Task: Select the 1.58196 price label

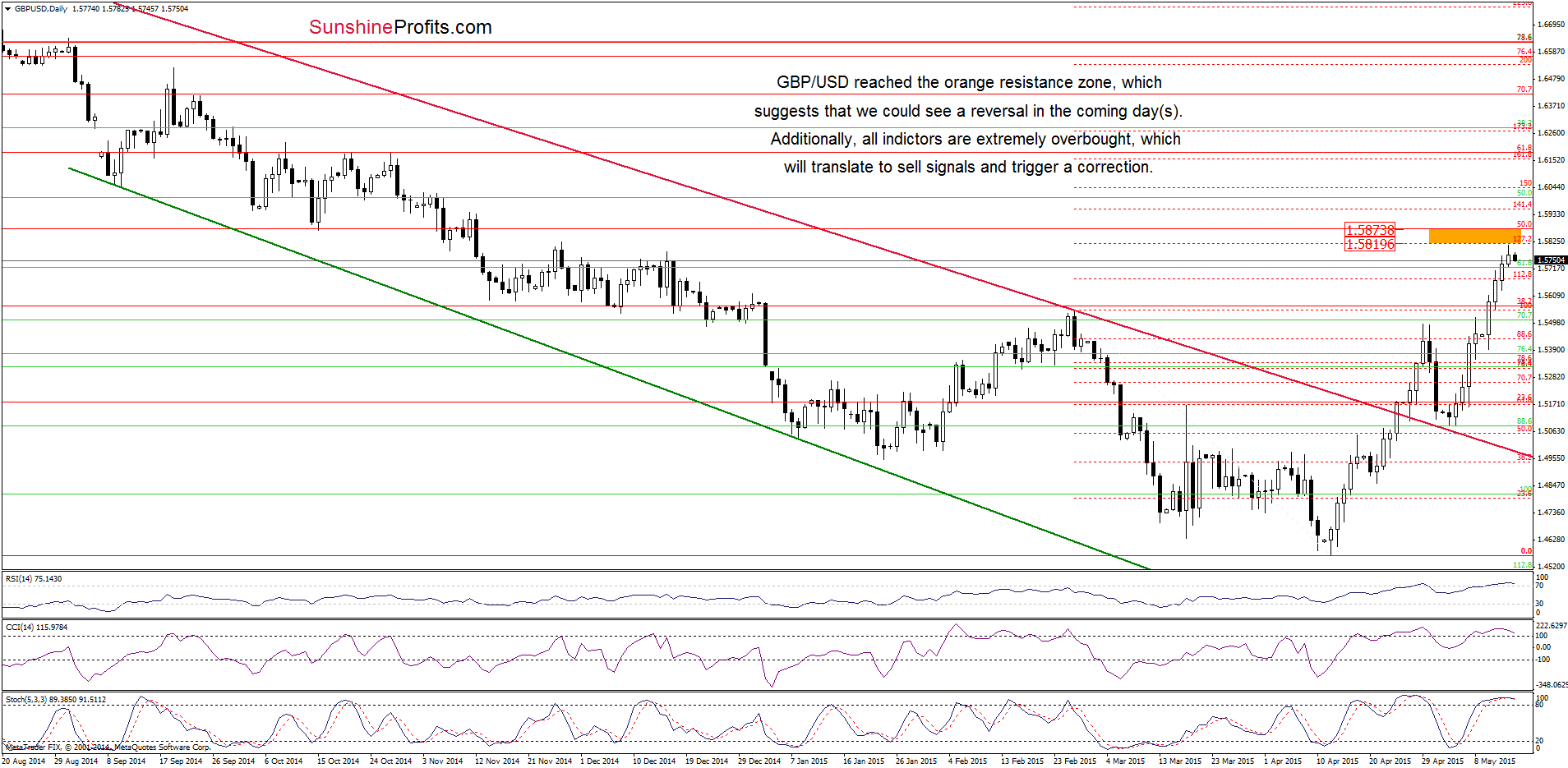Action: [x=1370, y=244]
